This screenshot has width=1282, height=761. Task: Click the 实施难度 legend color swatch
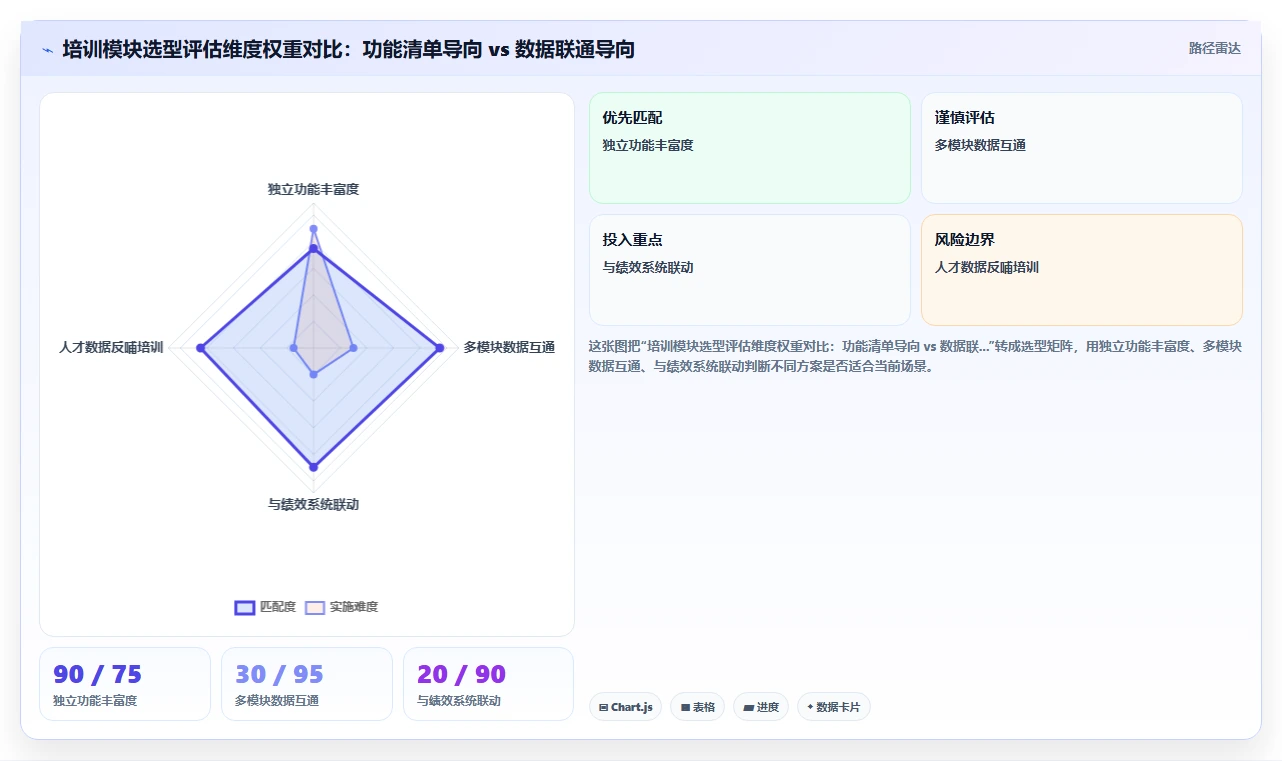[315, 607]
